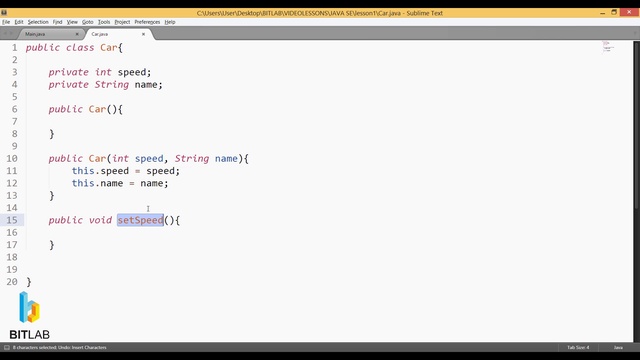Click line number 15 in the gutter
The width and height of the screenshot is (640, 360).
(12, 220)
